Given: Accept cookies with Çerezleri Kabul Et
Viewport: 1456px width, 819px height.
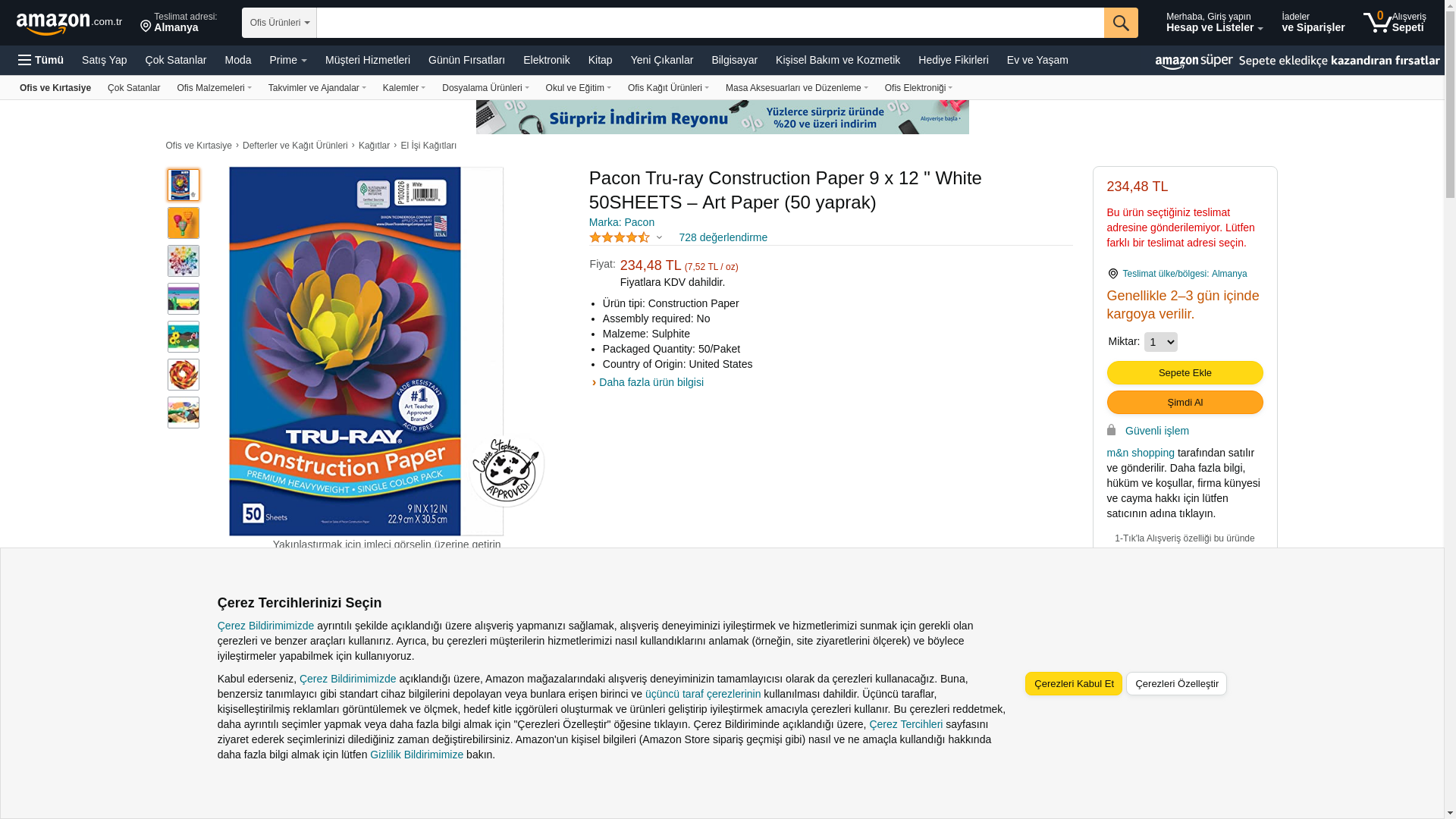Looking at the screenshot, I should [x=1073, y=683].
